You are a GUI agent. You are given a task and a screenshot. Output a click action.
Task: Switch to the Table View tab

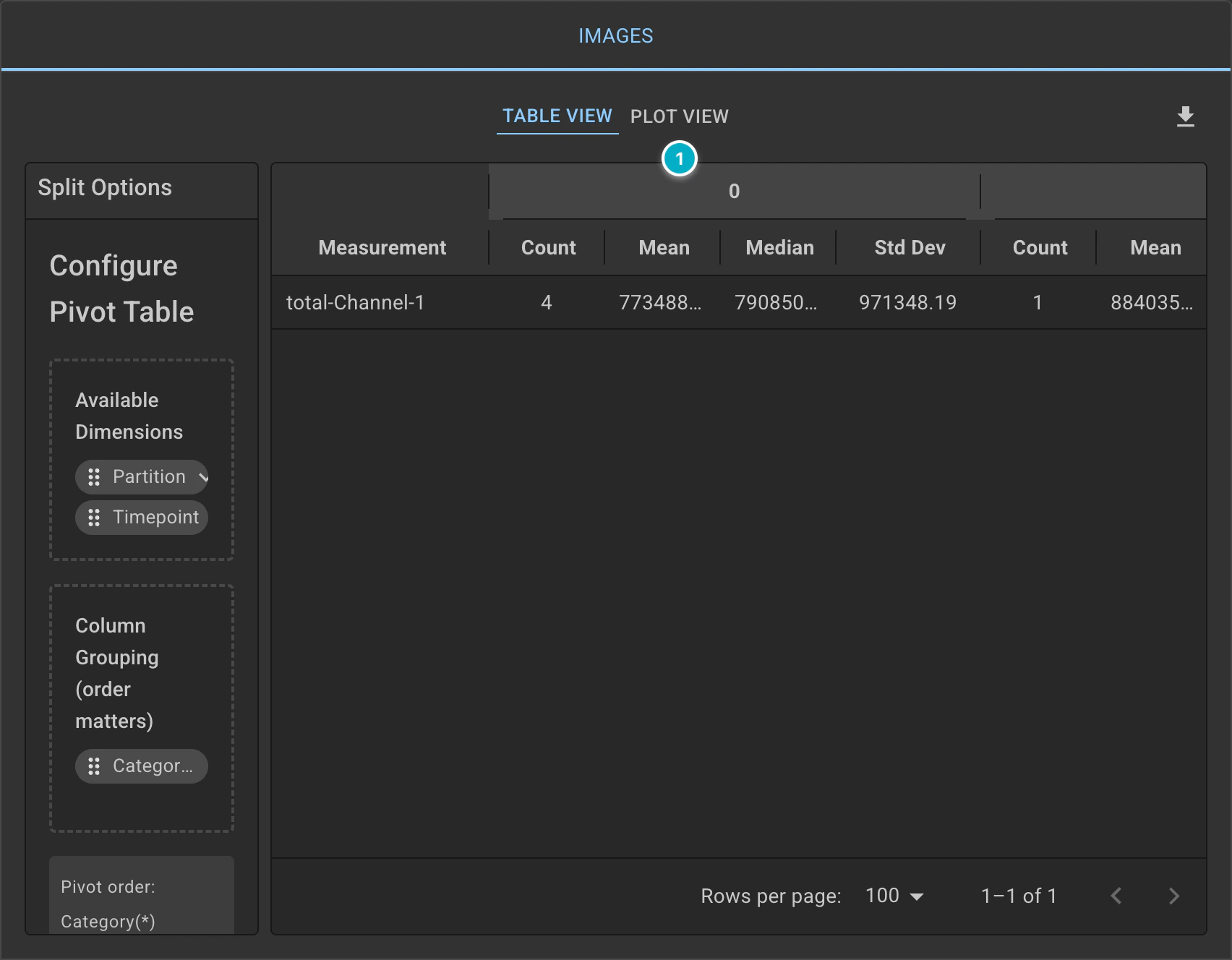[x=557, y=116]
